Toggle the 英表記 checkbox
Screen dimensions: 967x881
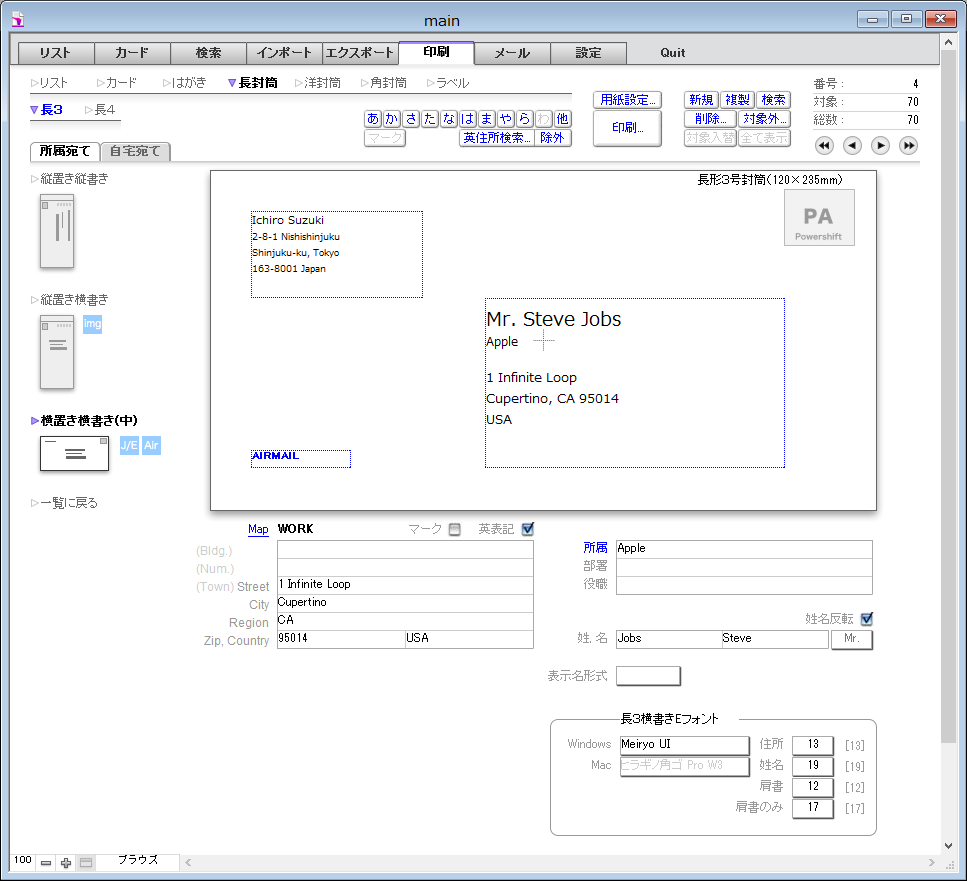pyautogui.click(x=528, y=529)
